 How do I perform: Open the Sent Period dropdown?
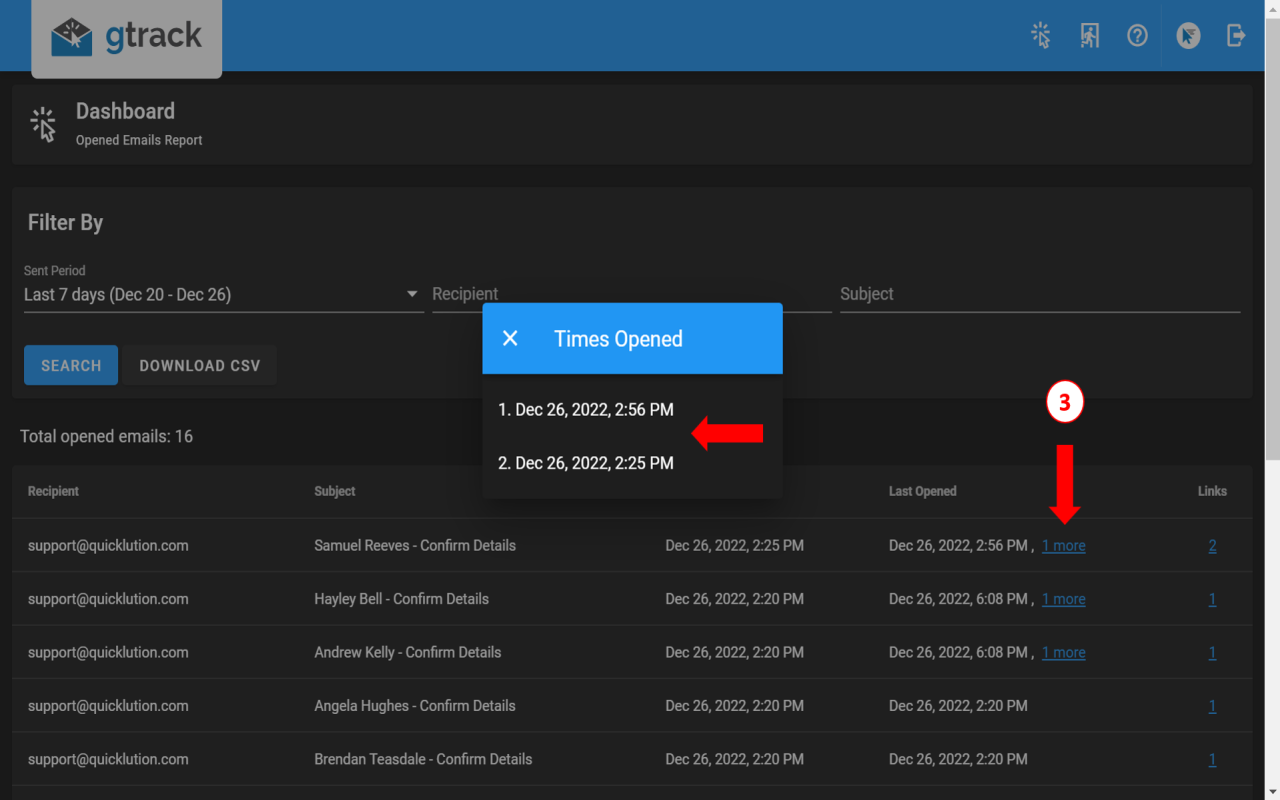click(x=411, y=293)
